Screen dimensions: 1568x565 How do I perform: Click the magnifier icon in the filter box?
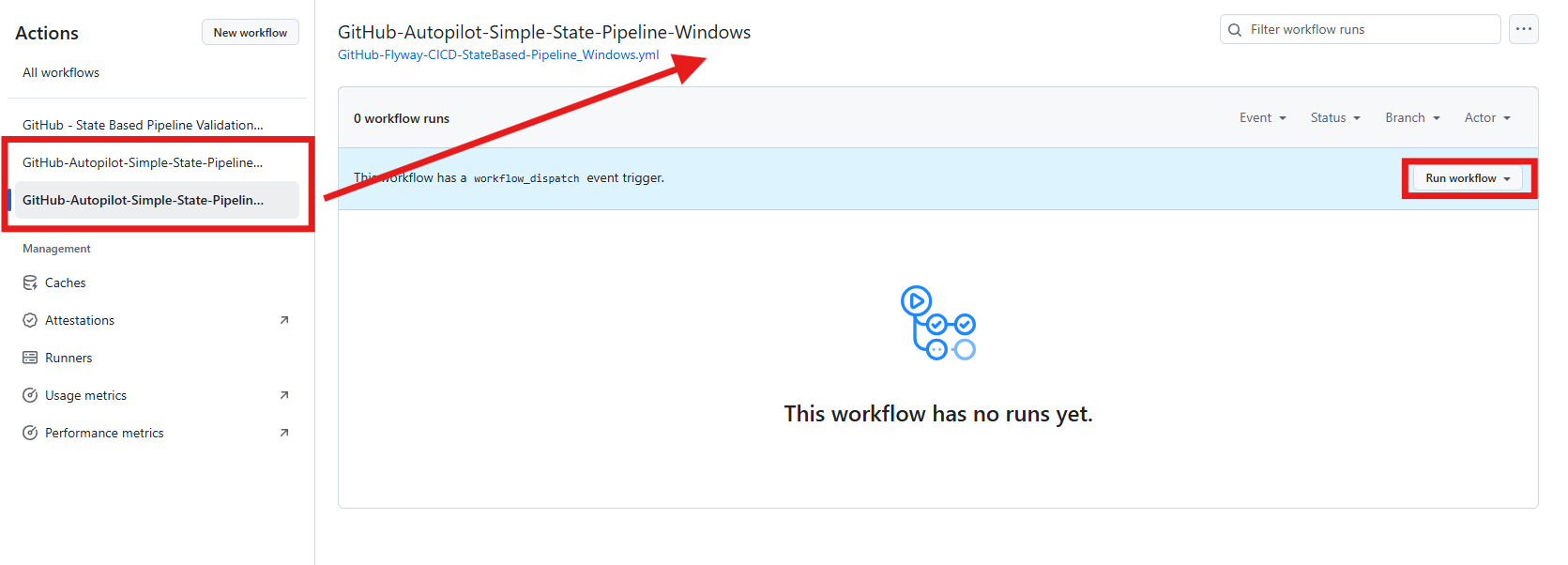tap(1235, 30)
